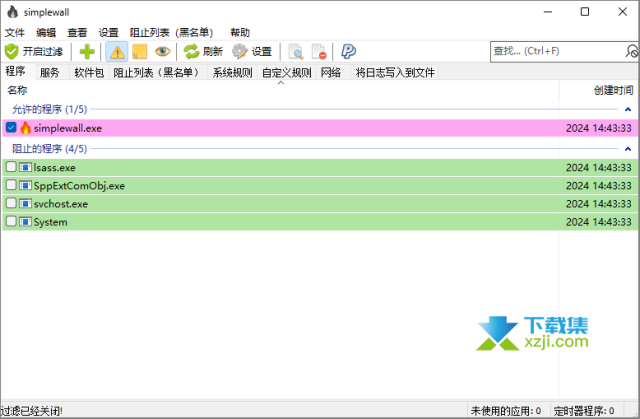
Task: Toggle the eye icon in toolbar
Action: (162, 51)
